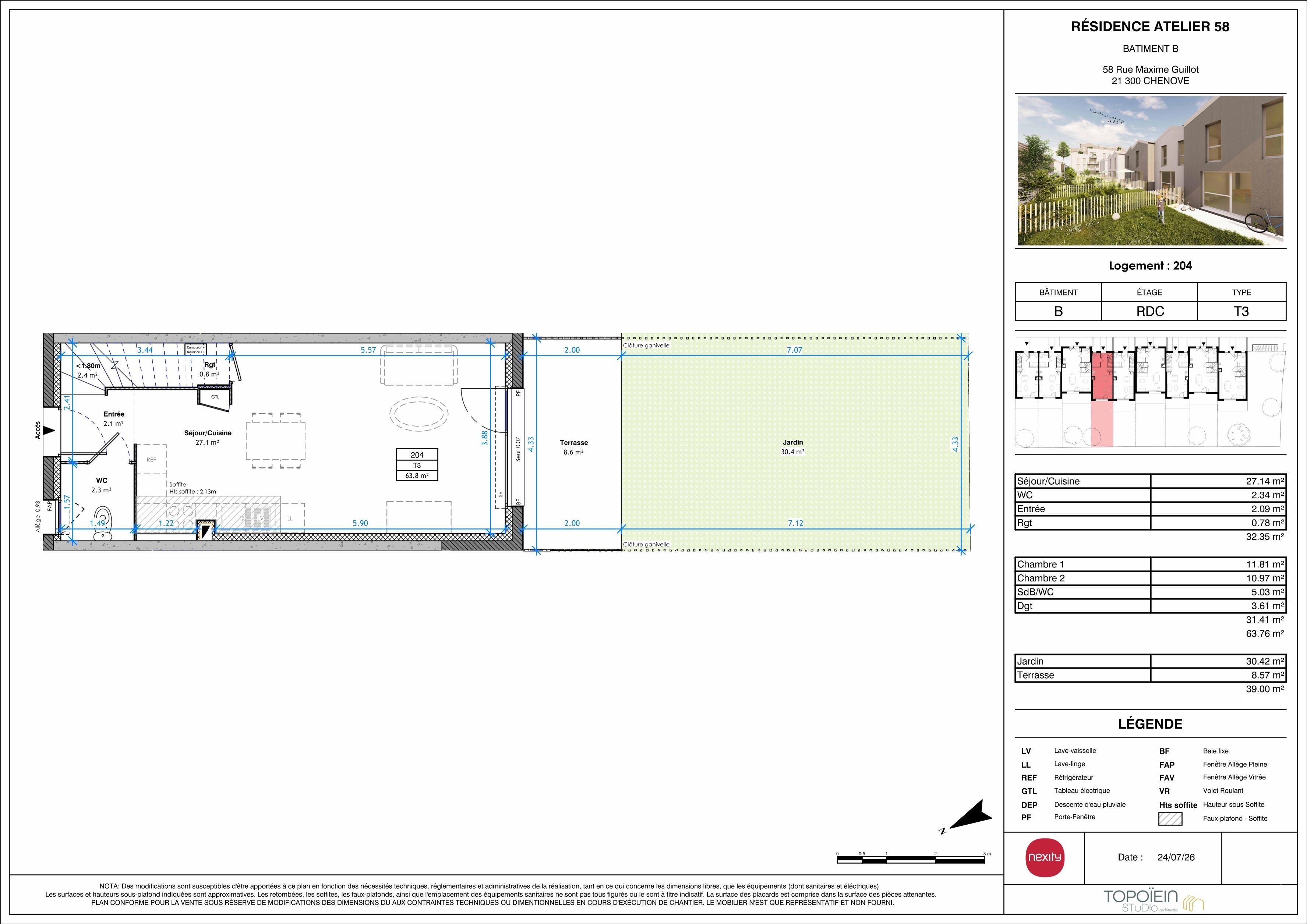Click the Accès entry arrow marker
The image size is (1307, 924).
(50, 431)
